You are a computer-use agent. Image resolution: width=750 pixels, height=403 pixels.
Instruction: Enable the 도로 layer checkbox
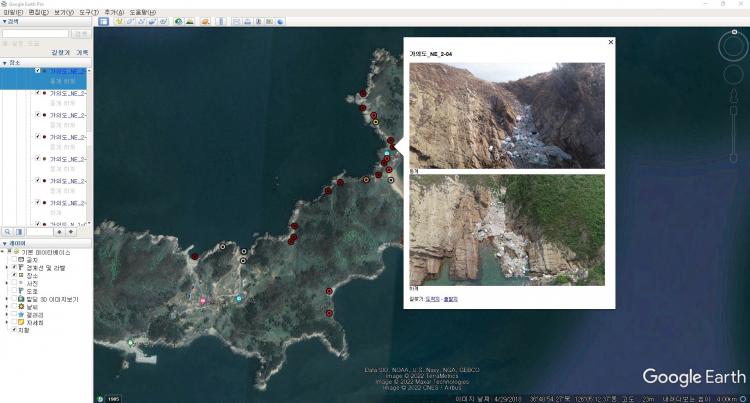pyautogui.click(x=15, y=291)
